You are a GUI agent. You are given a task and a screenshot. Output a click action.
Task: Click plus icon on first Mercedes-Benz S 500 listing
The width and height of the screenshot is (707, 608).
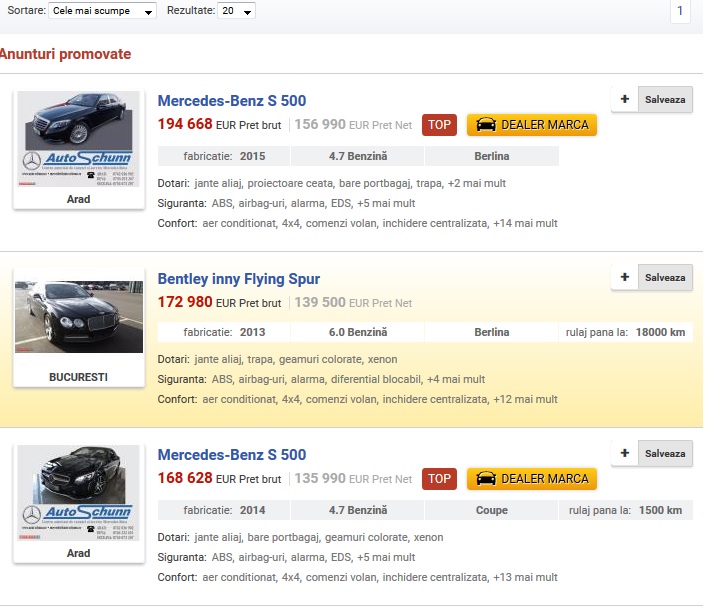point(624,99)
